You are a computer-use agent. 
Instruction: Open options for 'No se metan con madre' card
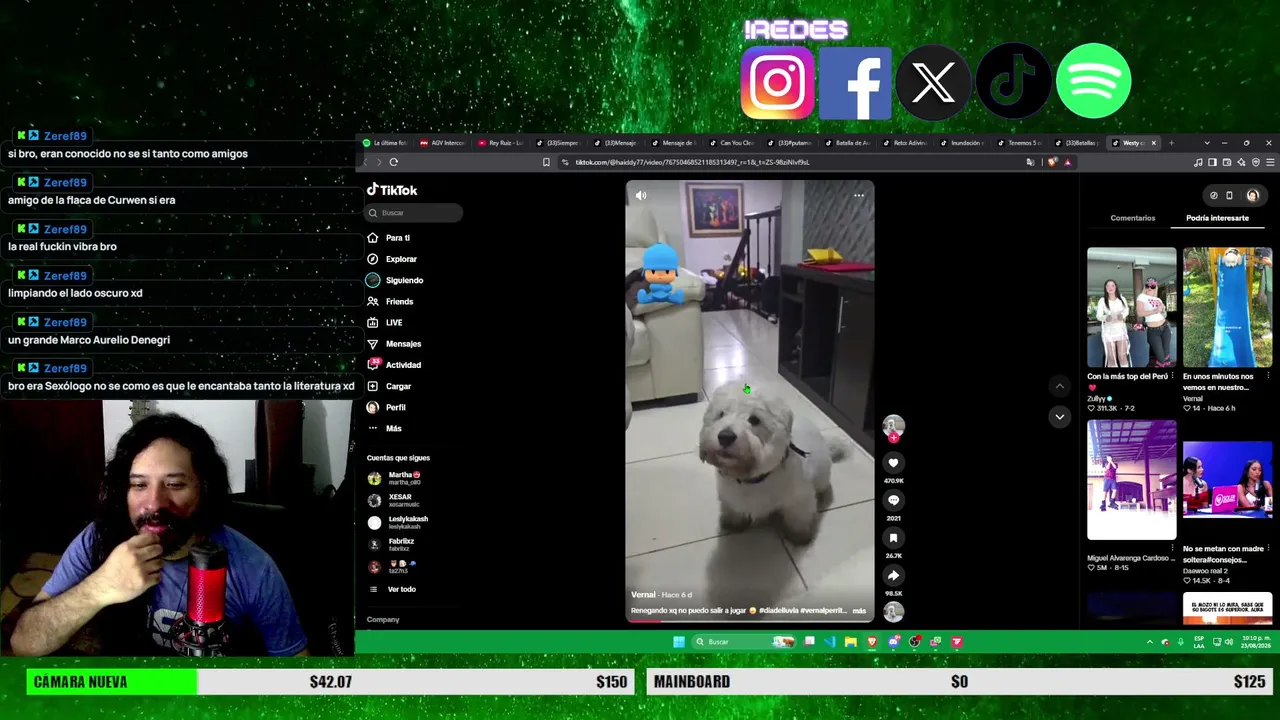[1268, 549]
